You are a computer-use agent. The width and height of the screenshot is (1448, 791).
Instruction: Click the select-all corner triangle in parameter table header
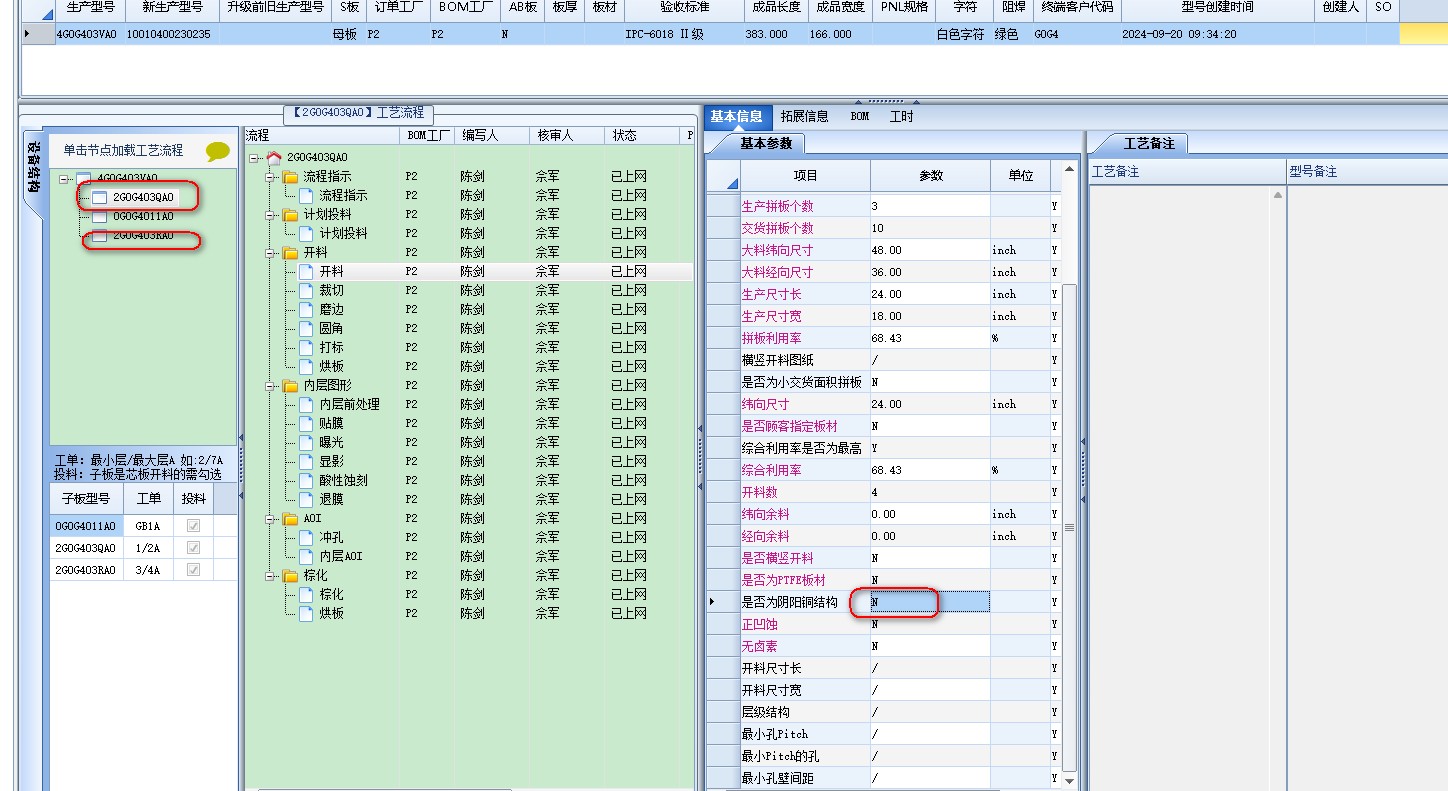point(730,182)
